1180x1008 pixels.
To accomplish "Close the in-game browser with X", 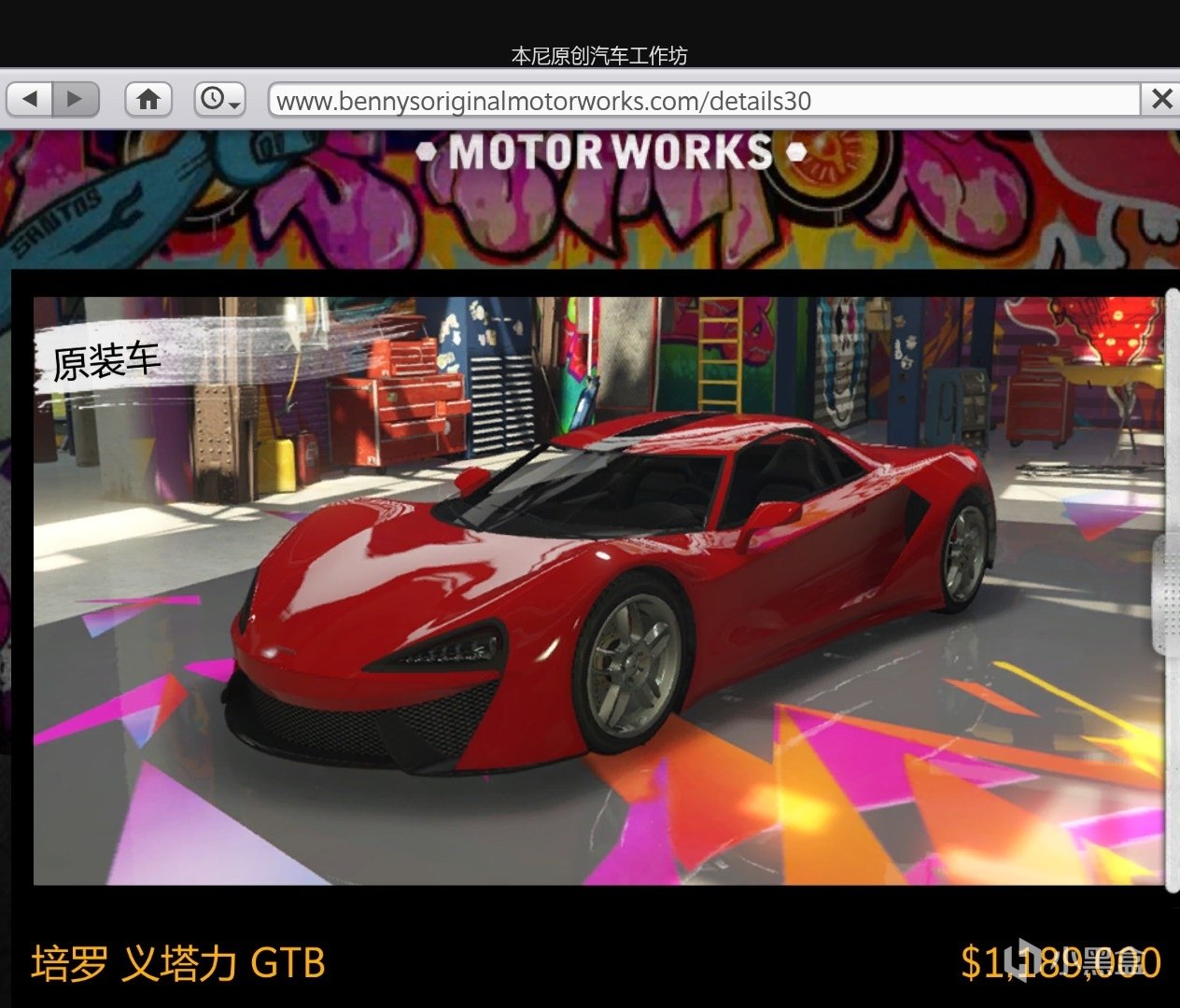I will point(1161,99).
